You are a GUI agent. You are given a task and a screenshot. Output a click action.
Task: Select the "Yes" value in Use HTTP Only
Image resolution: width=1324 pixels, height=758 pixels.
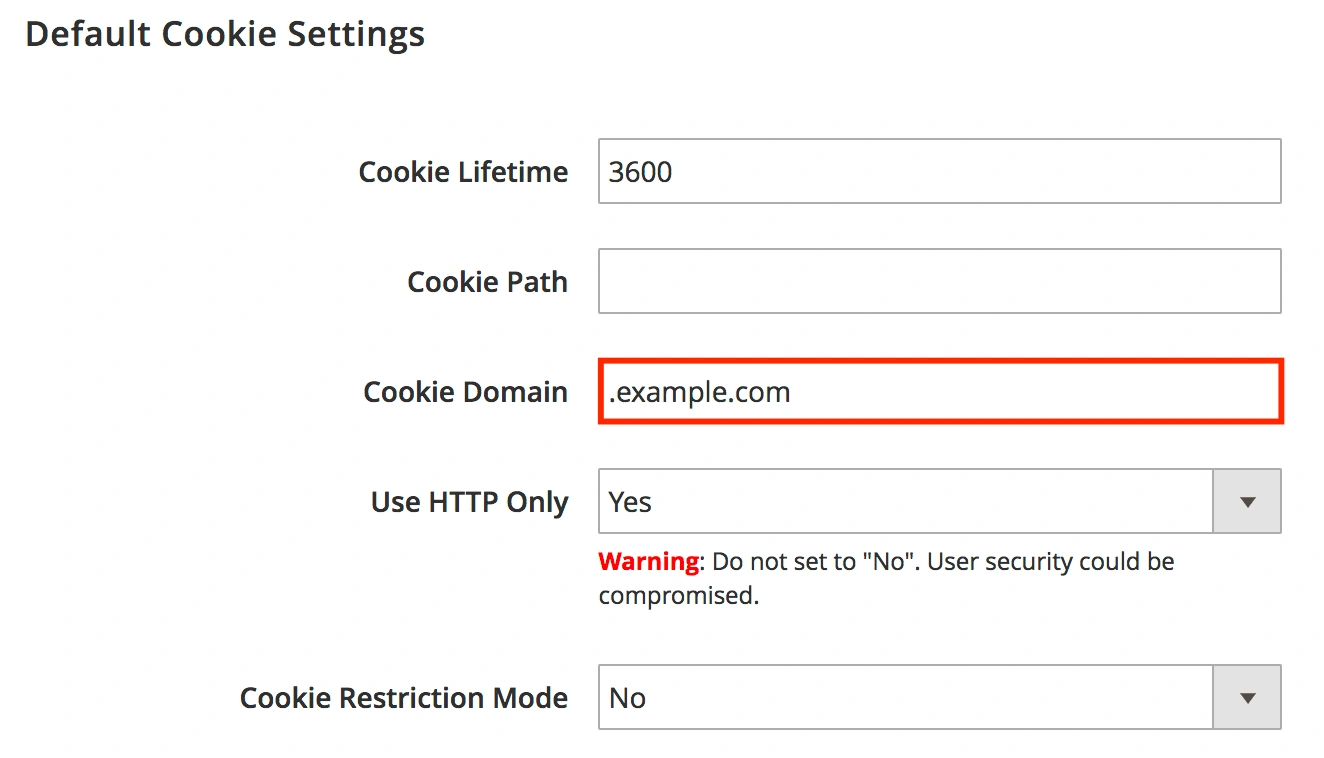630,502
